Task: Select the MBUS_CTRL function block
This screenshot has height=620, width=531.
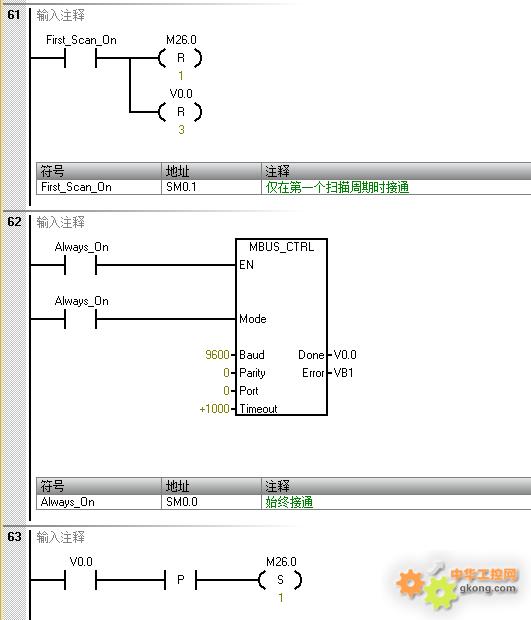Action: pos(281,327)
